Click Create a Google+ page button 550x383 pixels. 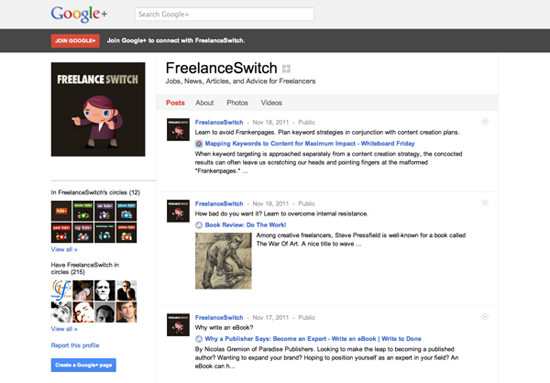click(83, 365)
